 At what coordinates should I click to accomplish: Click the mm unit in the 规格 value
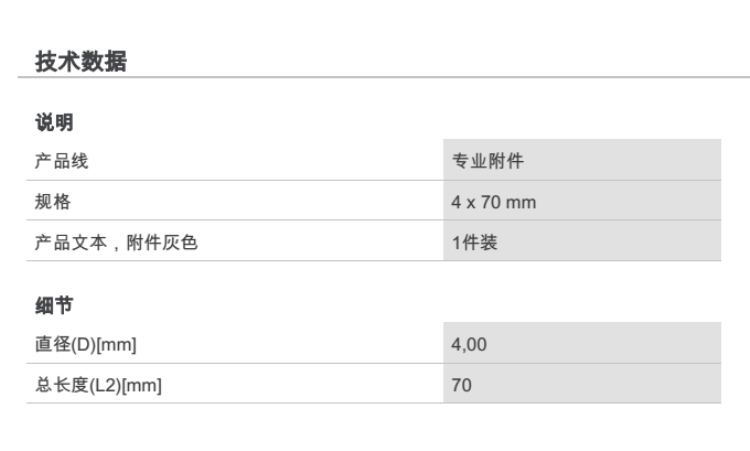(521, 202)
